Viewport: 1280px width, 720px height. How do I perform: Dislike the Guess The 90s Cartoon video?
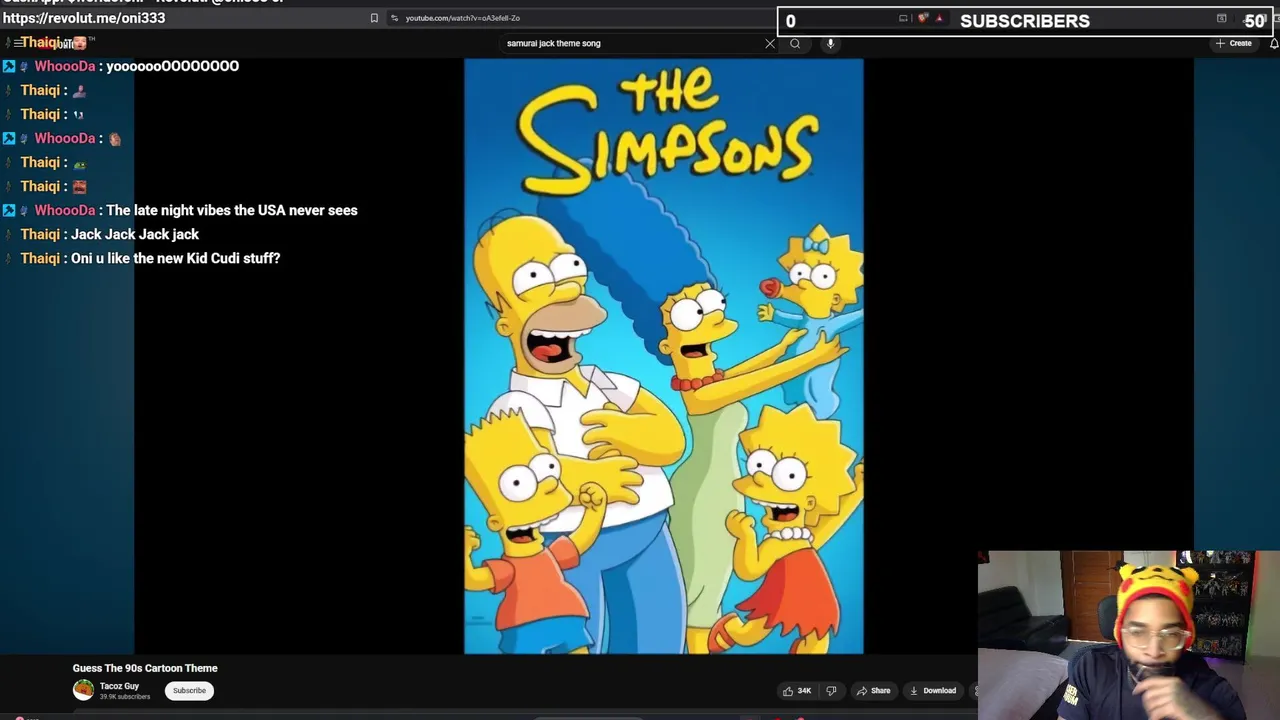pos(831,691)
